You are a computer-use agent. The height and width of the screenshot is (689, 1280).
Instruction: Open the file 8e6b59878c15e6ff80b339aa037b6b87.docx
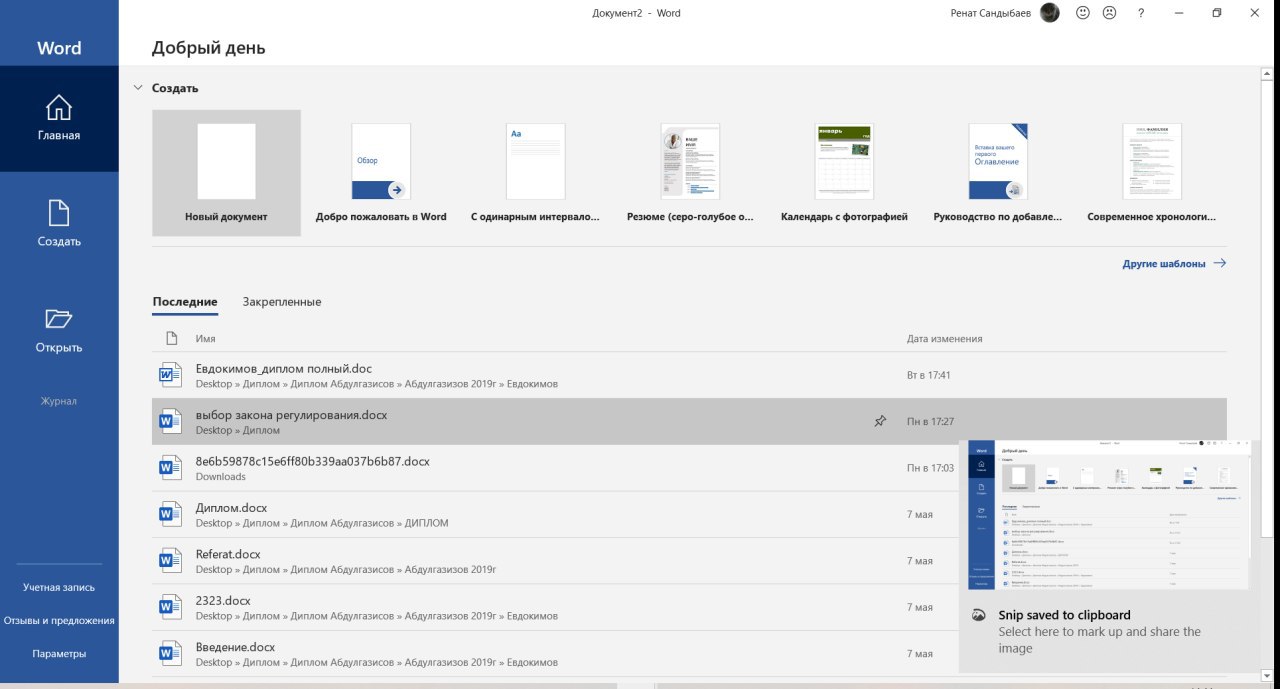tap(689, 467)
